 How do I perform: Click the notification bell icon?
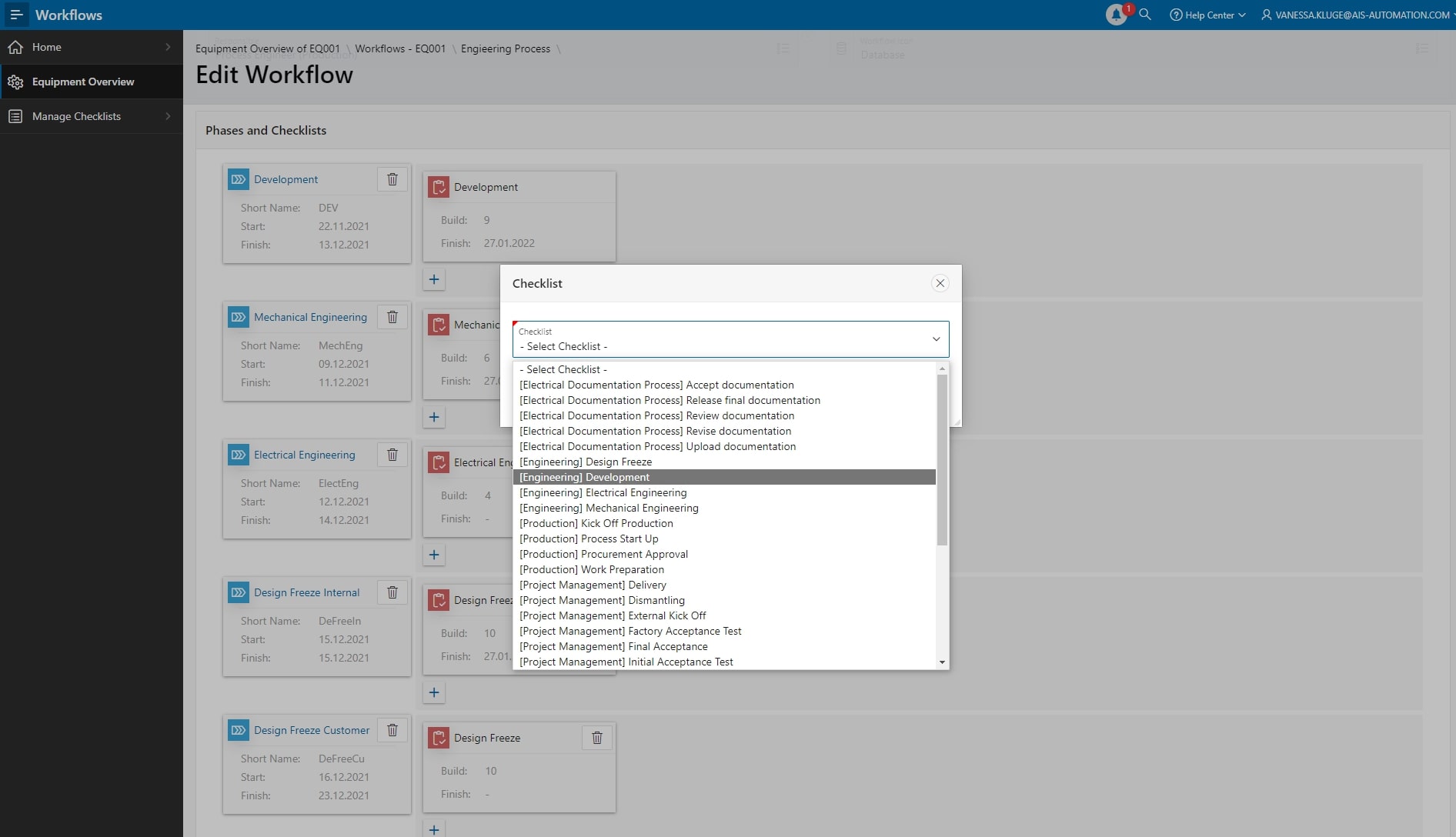pyautogui.click(x=1116, y=15)
